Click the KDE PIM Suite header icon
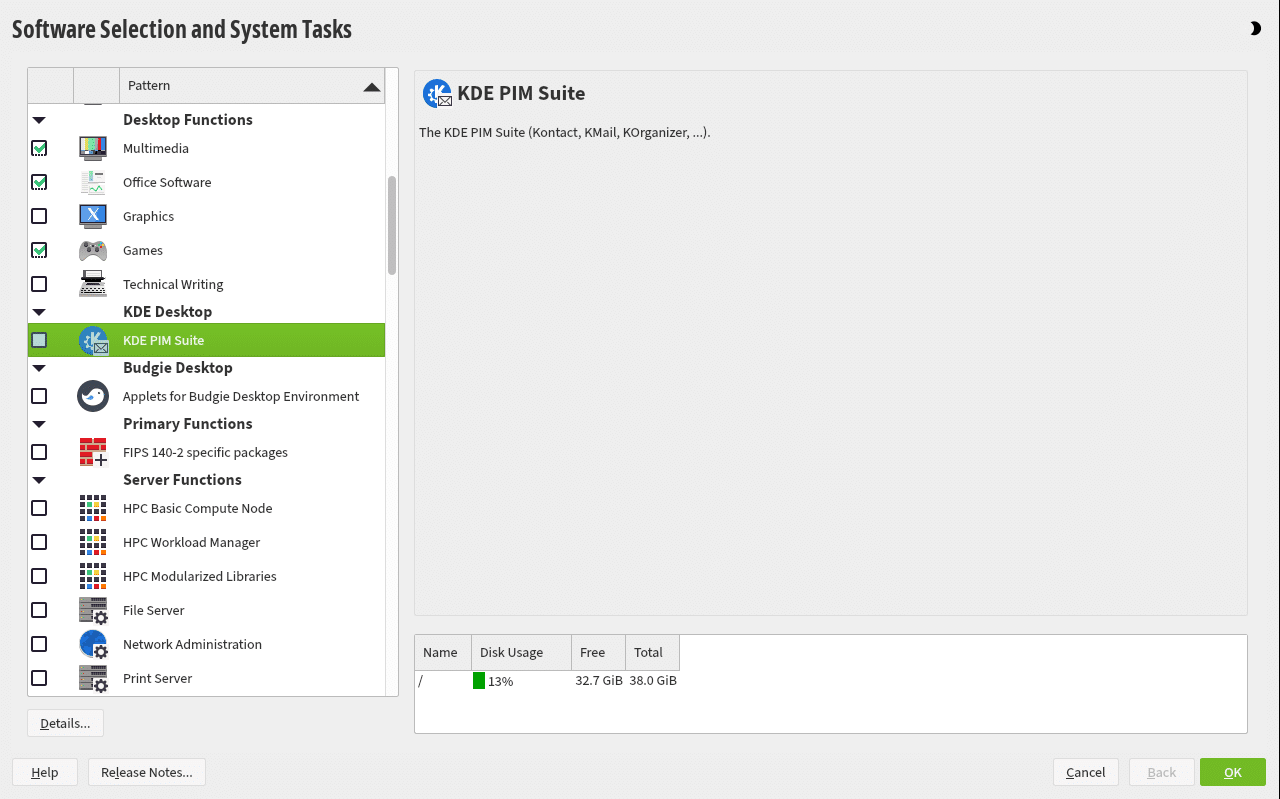 click(x=437, y=93)
